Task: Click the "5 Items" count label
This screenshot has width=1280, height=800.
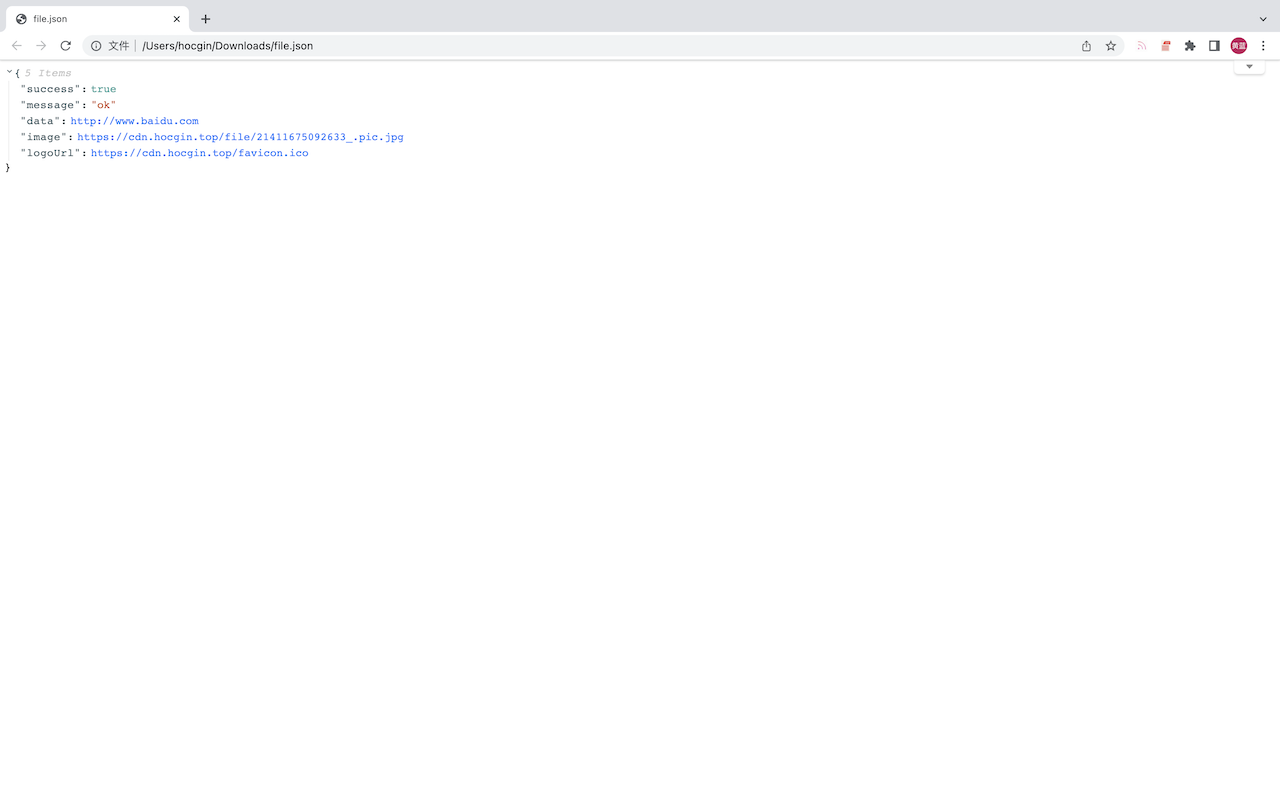Action: point(48,73)
